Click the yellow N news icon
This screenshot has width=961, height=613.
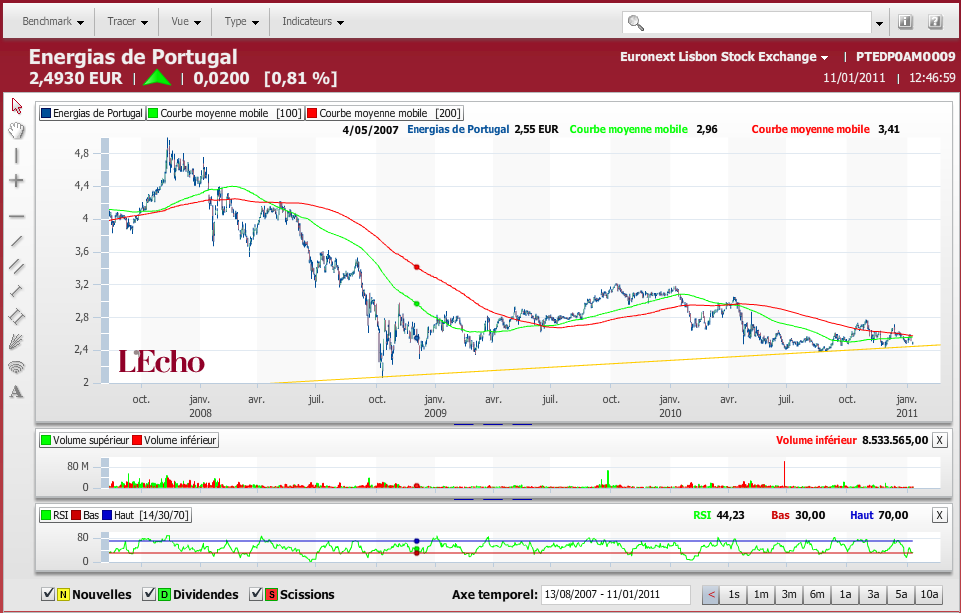pos(63,594)
